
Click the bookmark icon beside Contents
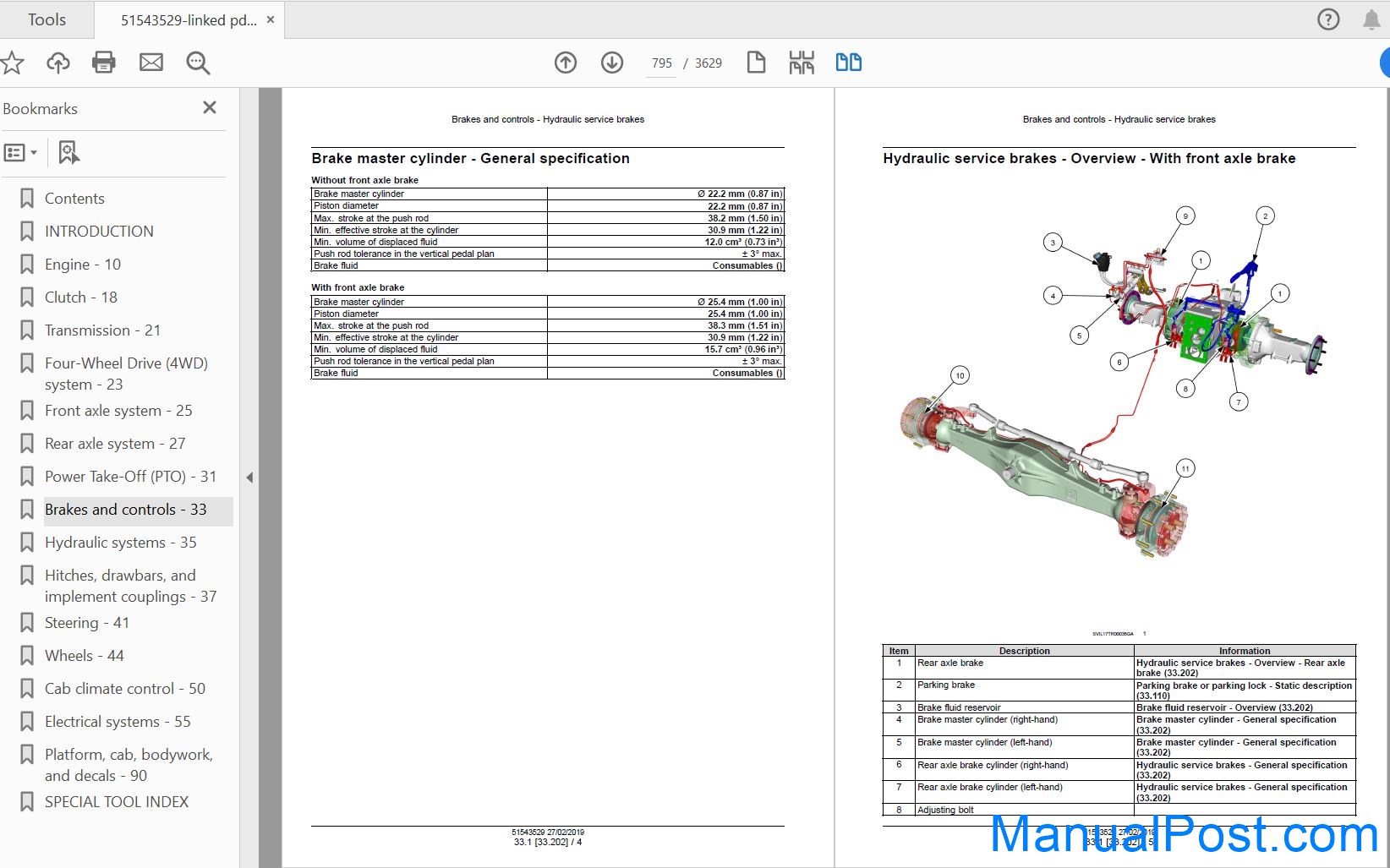pos(27,199)
